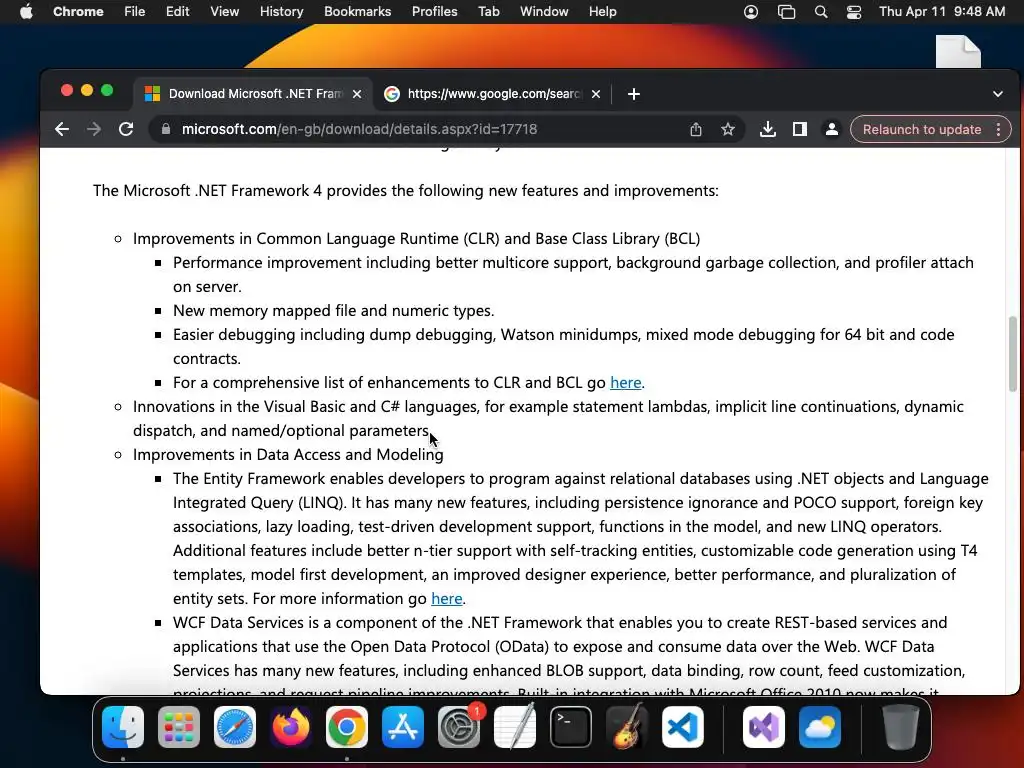Image resolution: width=1024 pixels, height=768 pixels.
Task: Open the cloud weather app from the Dock
Action: tap(820, 727)
